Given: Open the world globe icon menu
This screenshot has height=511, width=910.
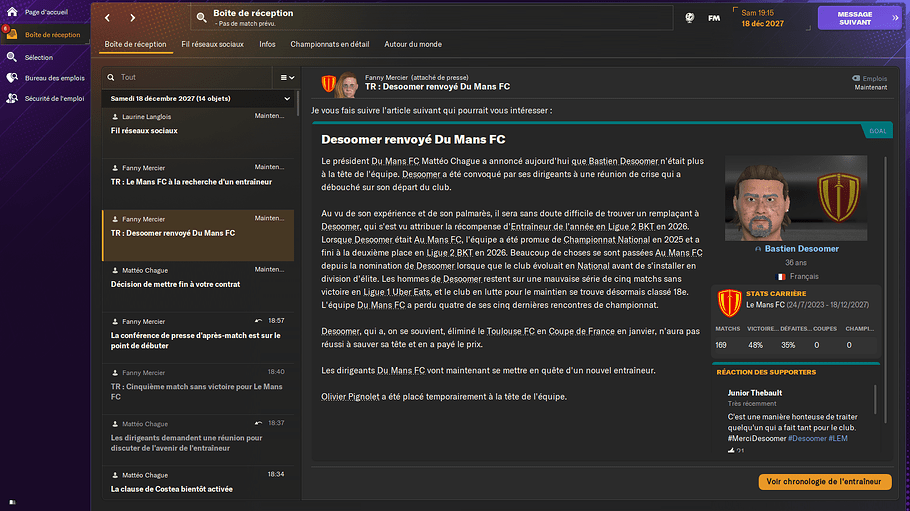Looking at the screenshot, I should pyautogui.click(x=690, y=18).
